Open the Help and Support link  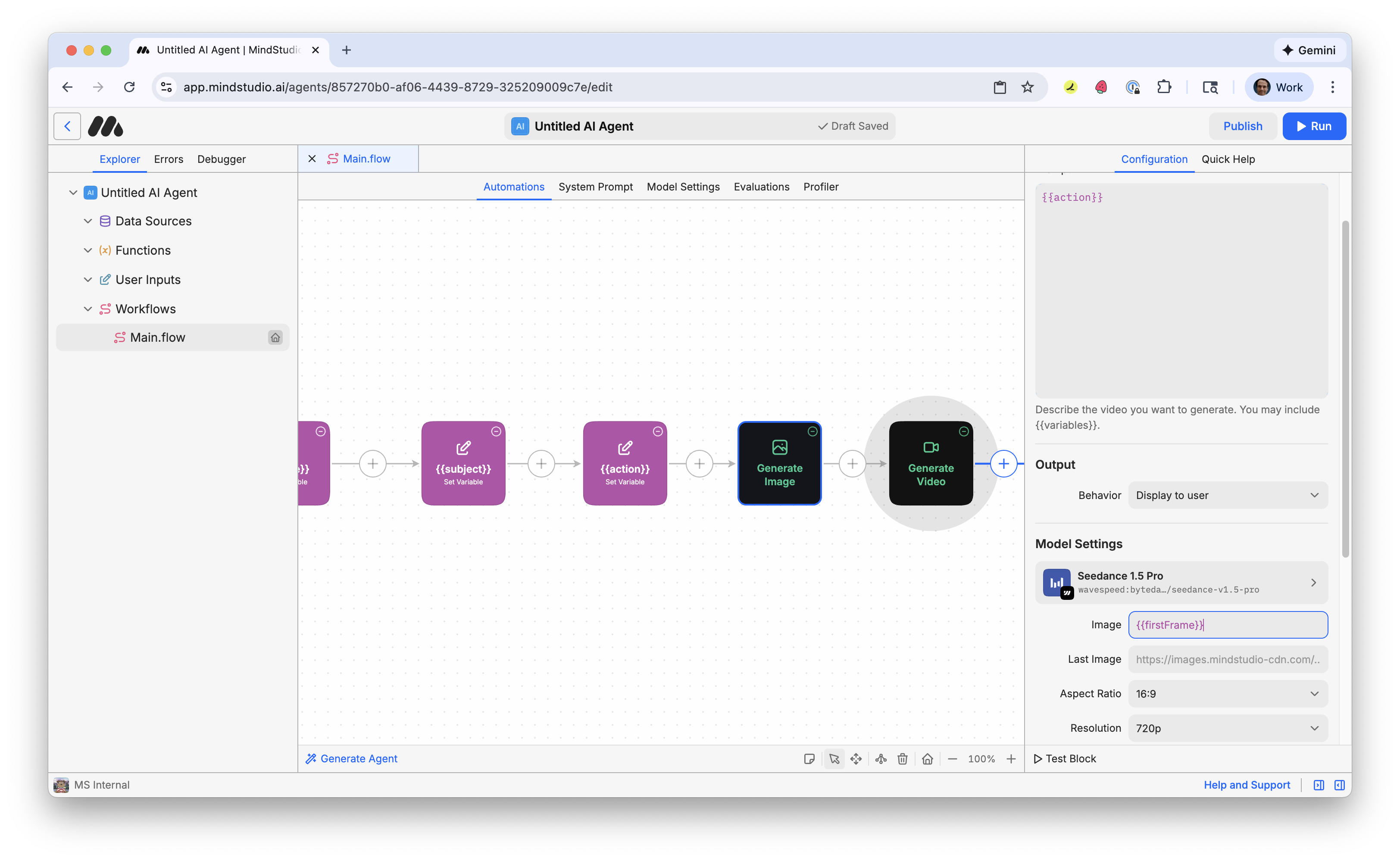(1246, 785)
